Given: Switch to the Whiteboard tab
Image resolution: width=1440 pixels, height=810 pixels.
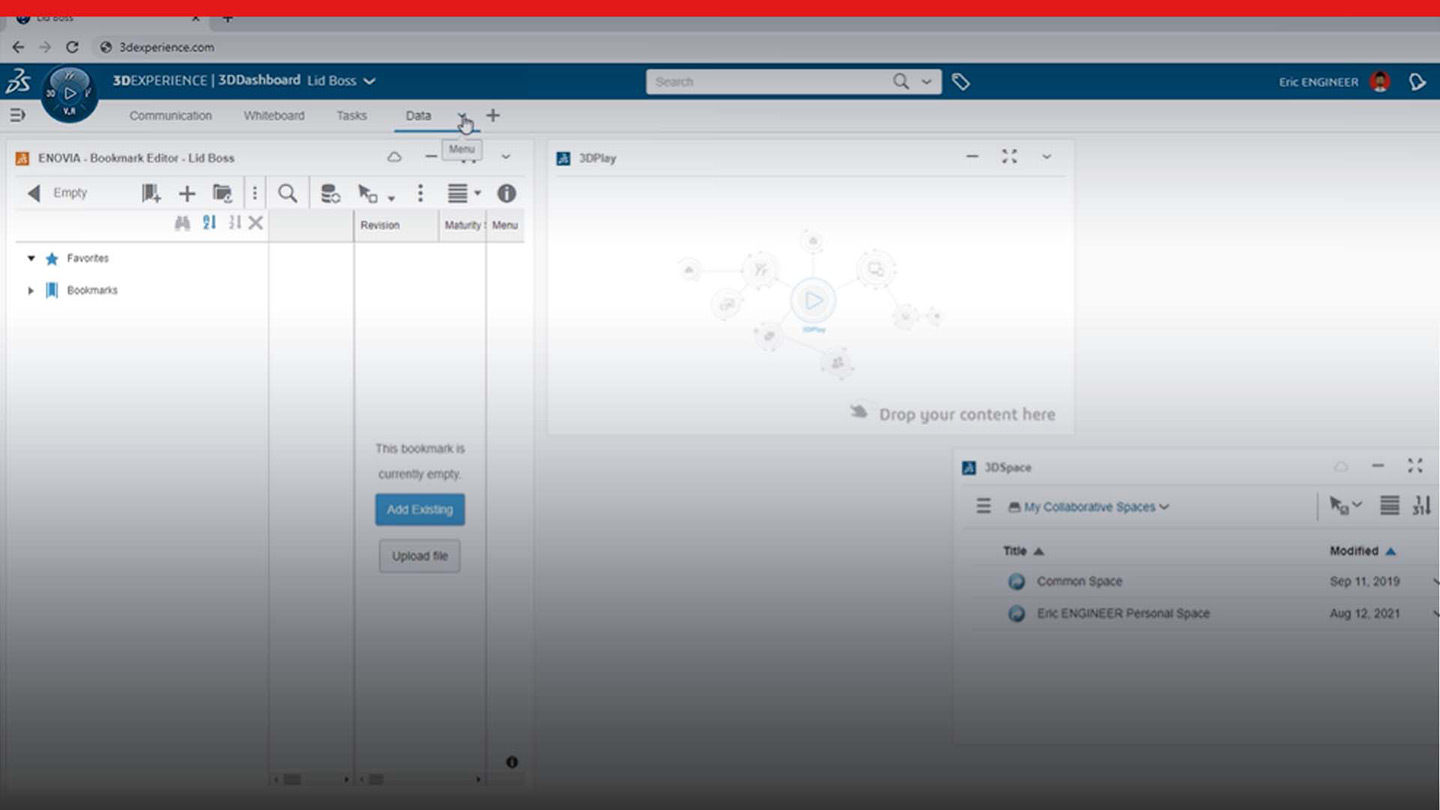Looking at the screenshot, I should 274,115.
